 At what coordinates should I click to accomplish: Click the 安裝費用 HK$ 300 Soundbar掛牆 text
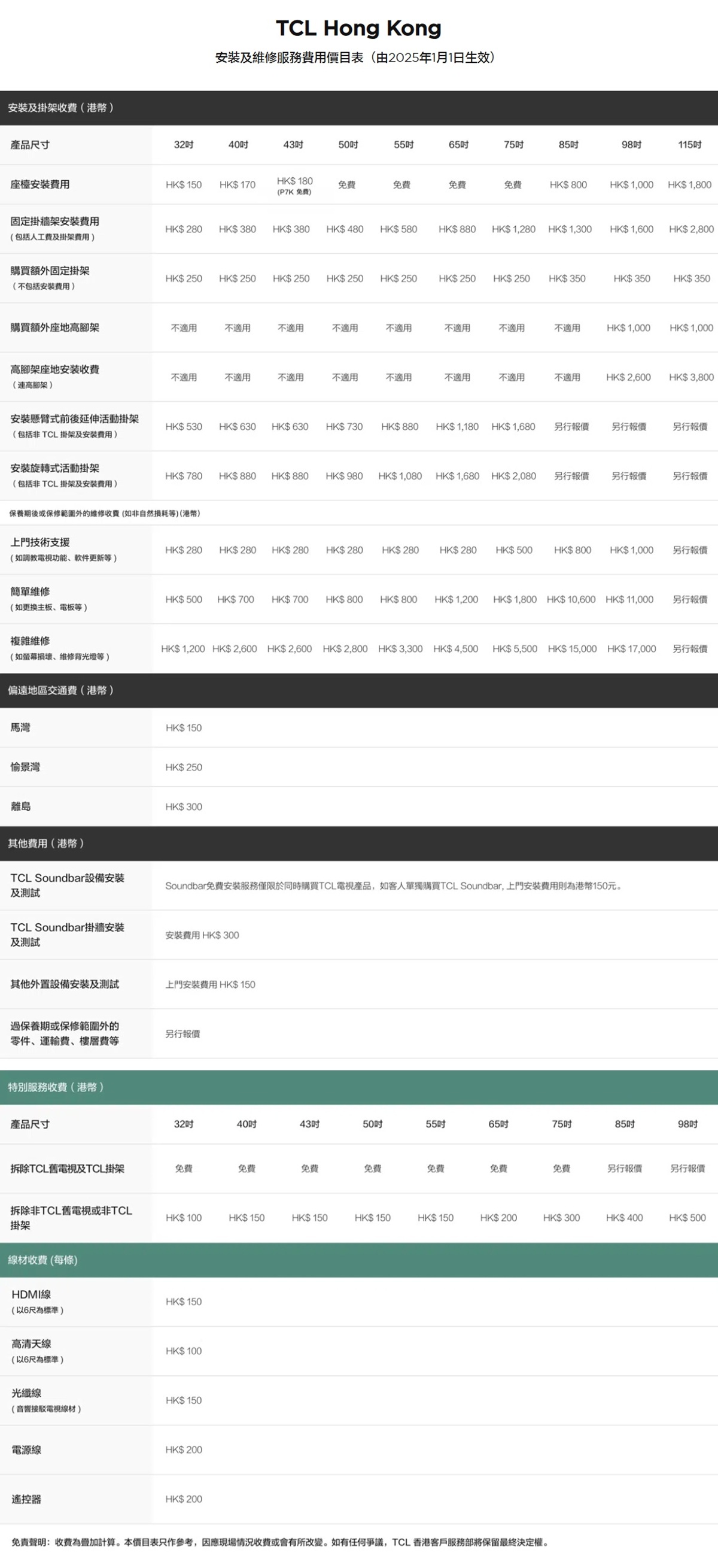(202, 935)
